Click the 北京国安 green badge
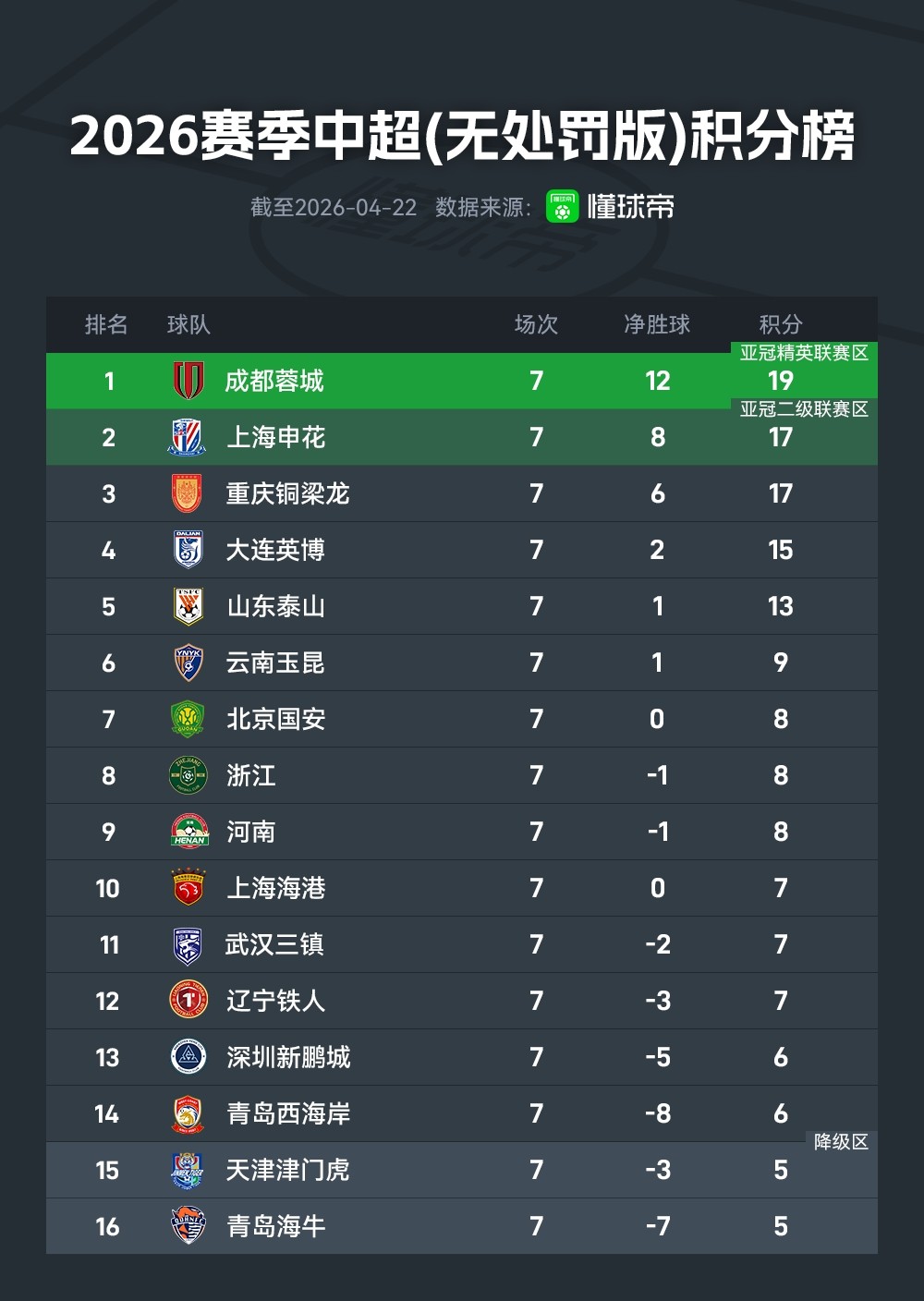Image resolution: width=924 pixels, height=1301 pixels. pos(188,719)
